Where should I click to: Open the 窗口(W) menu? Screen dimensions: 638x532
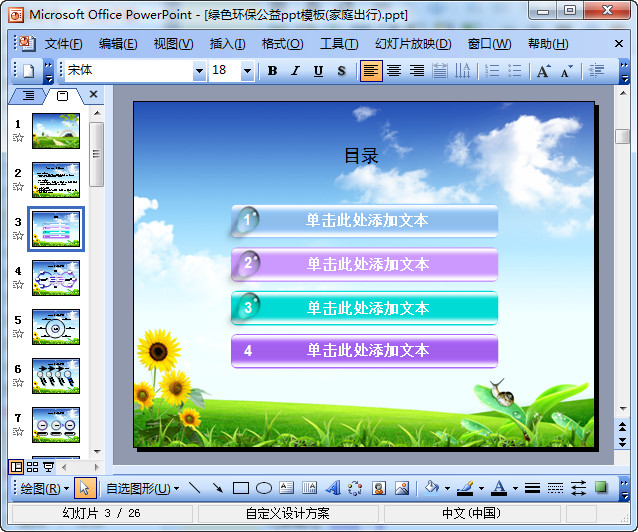(x=489, y=44)
